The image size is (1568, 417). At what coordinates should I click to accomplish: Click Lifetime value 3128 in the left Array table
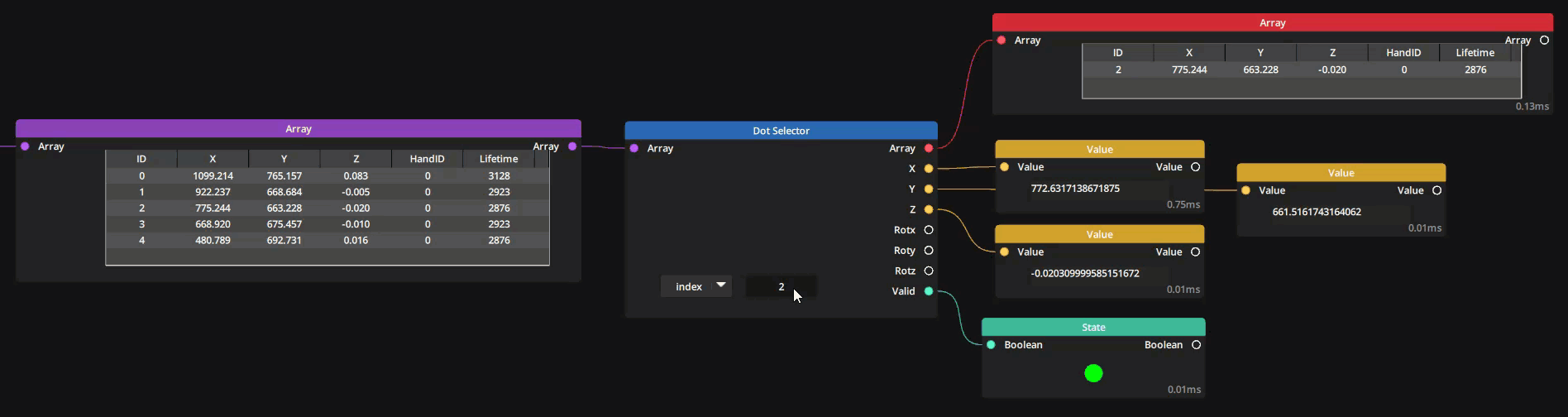pyautogui.click(x=499, y=176)
